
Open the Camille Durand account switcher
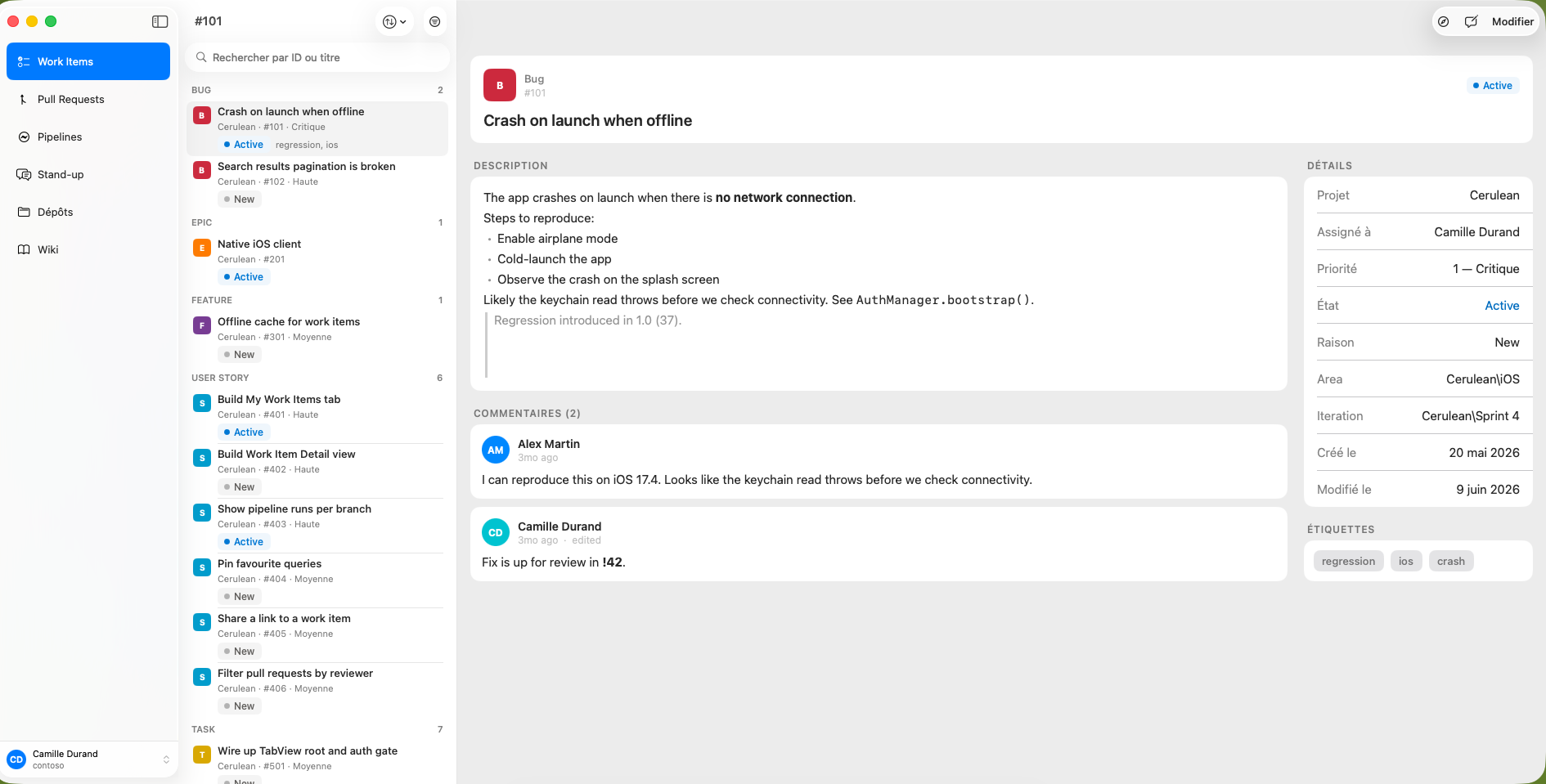click(x=88, y=759)
